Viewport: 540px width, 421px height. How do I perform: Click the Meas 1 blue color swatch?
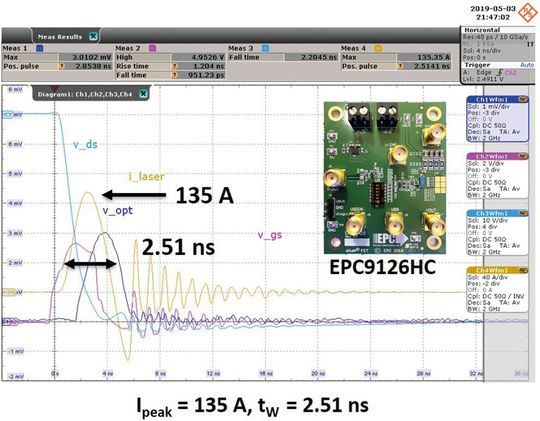click(40, 48)
